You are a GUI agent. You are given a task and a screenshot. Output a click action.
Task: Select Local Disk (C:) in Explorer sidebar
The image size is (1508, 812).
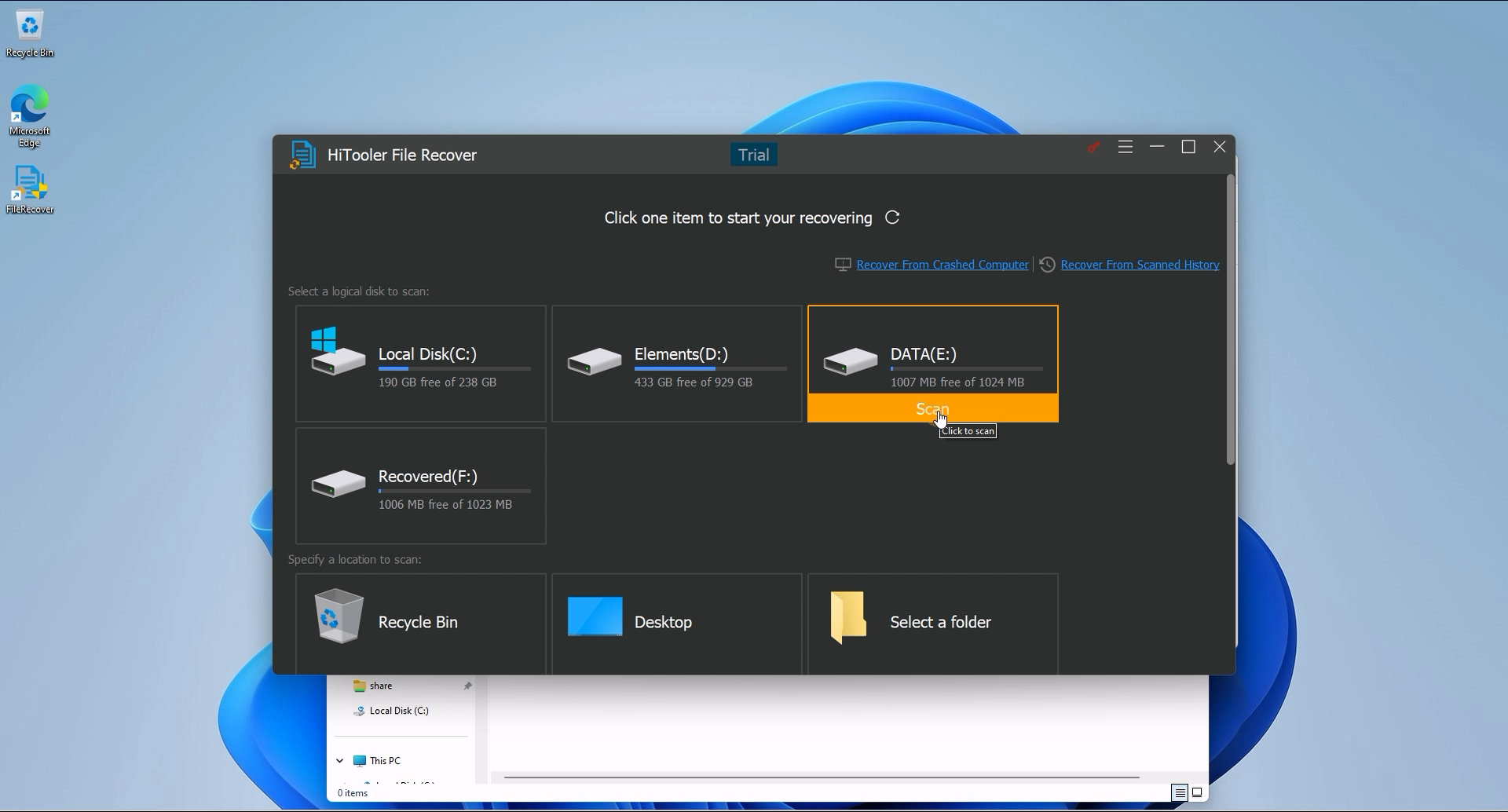(400, 710)
